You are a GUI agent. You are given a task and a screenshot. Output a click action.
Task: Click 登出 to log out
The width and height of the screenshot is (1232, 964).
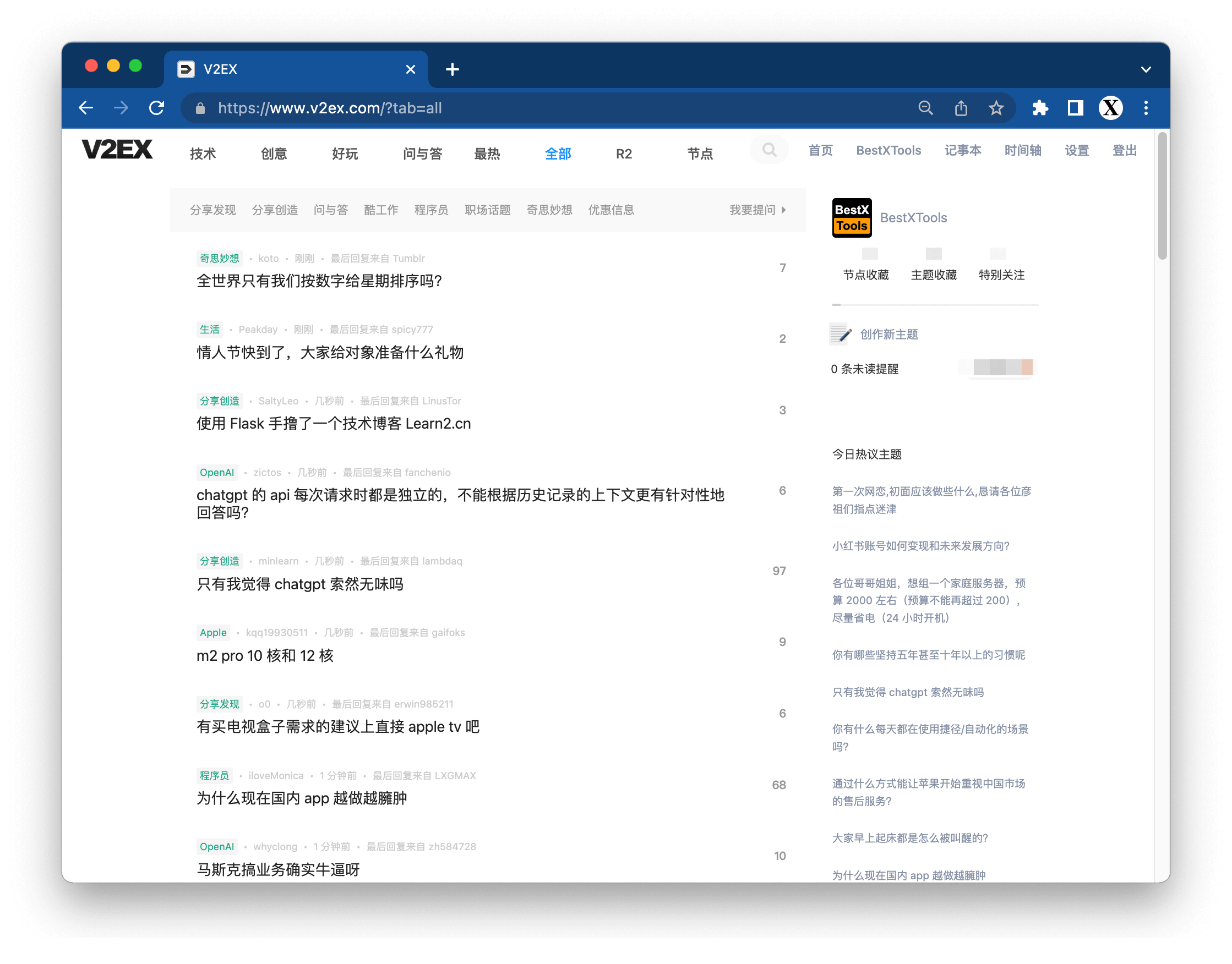[x=1124, y=150]
